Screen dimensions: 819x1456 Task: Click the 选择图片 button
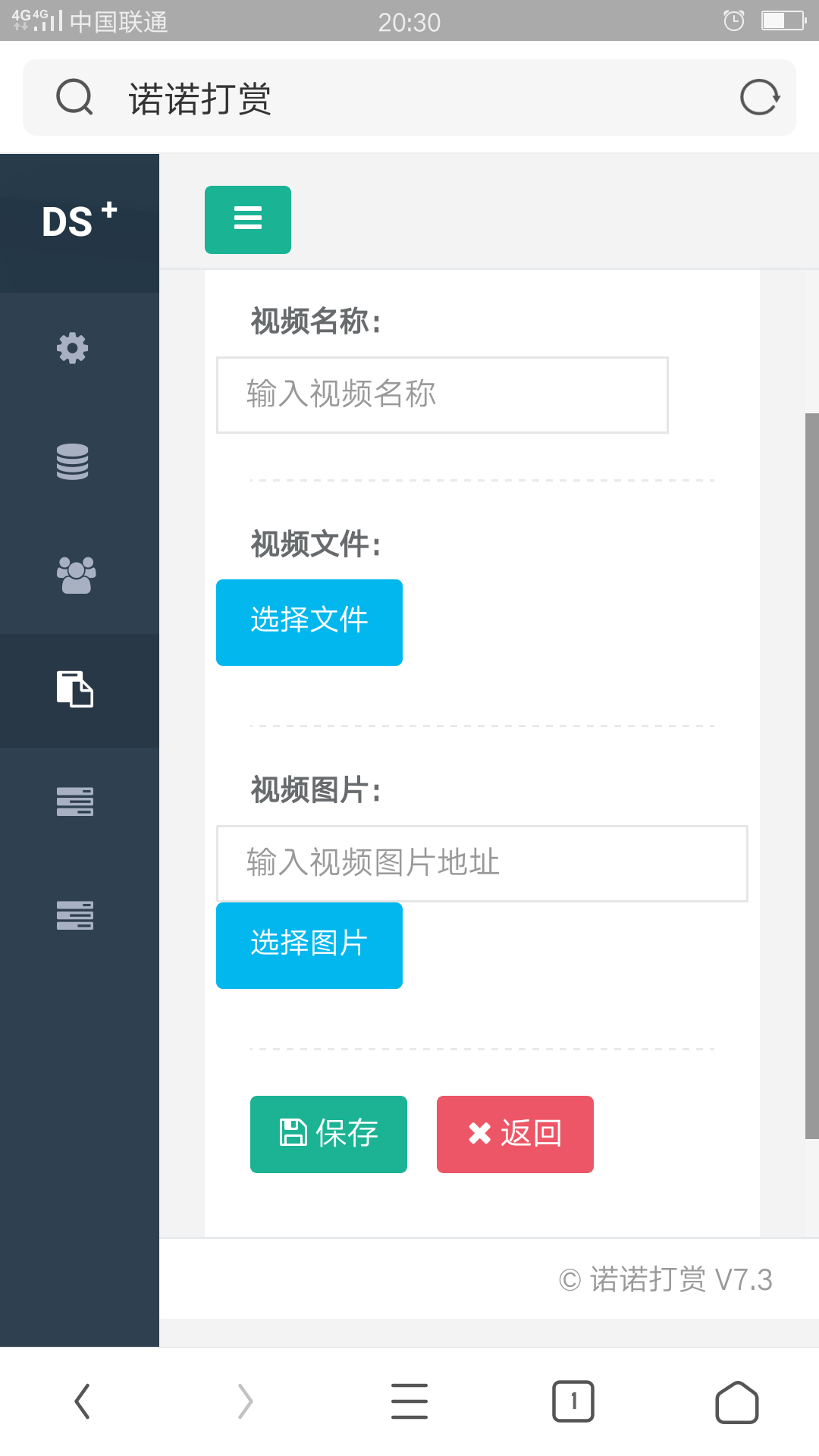pyautogui.click(x=309, y=946)
